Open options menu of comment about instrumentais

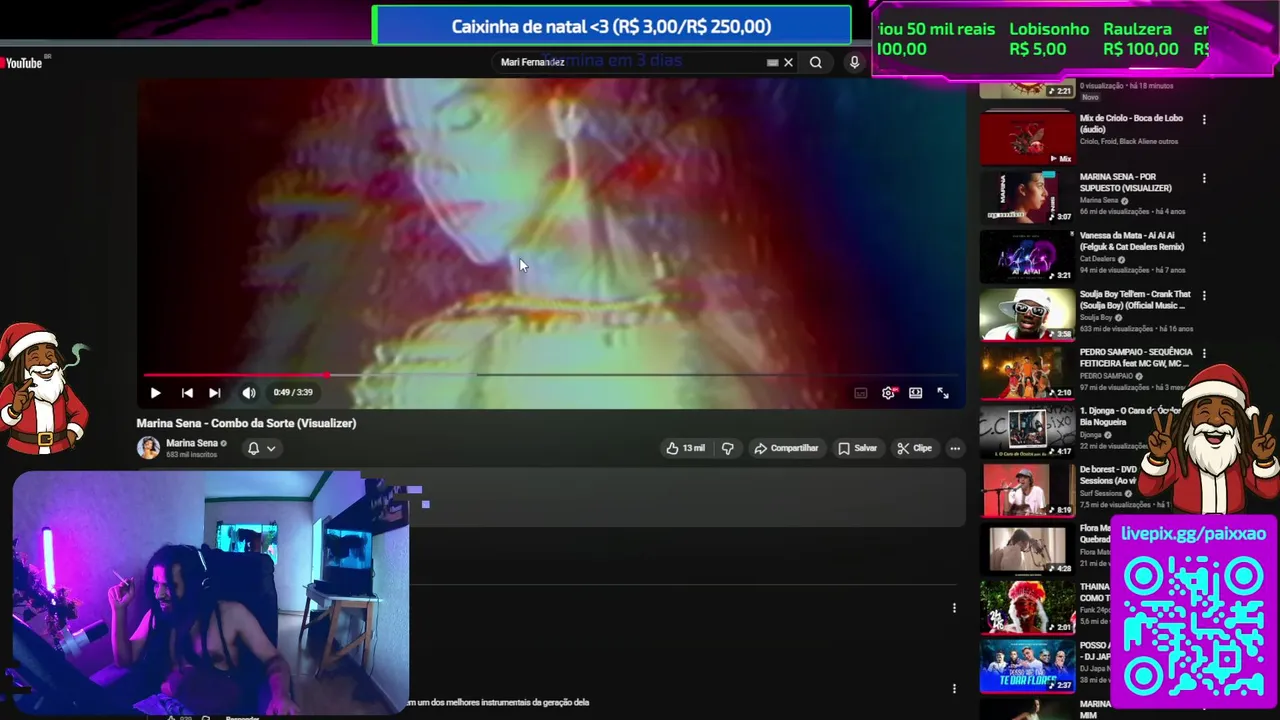tap(954, 689)
